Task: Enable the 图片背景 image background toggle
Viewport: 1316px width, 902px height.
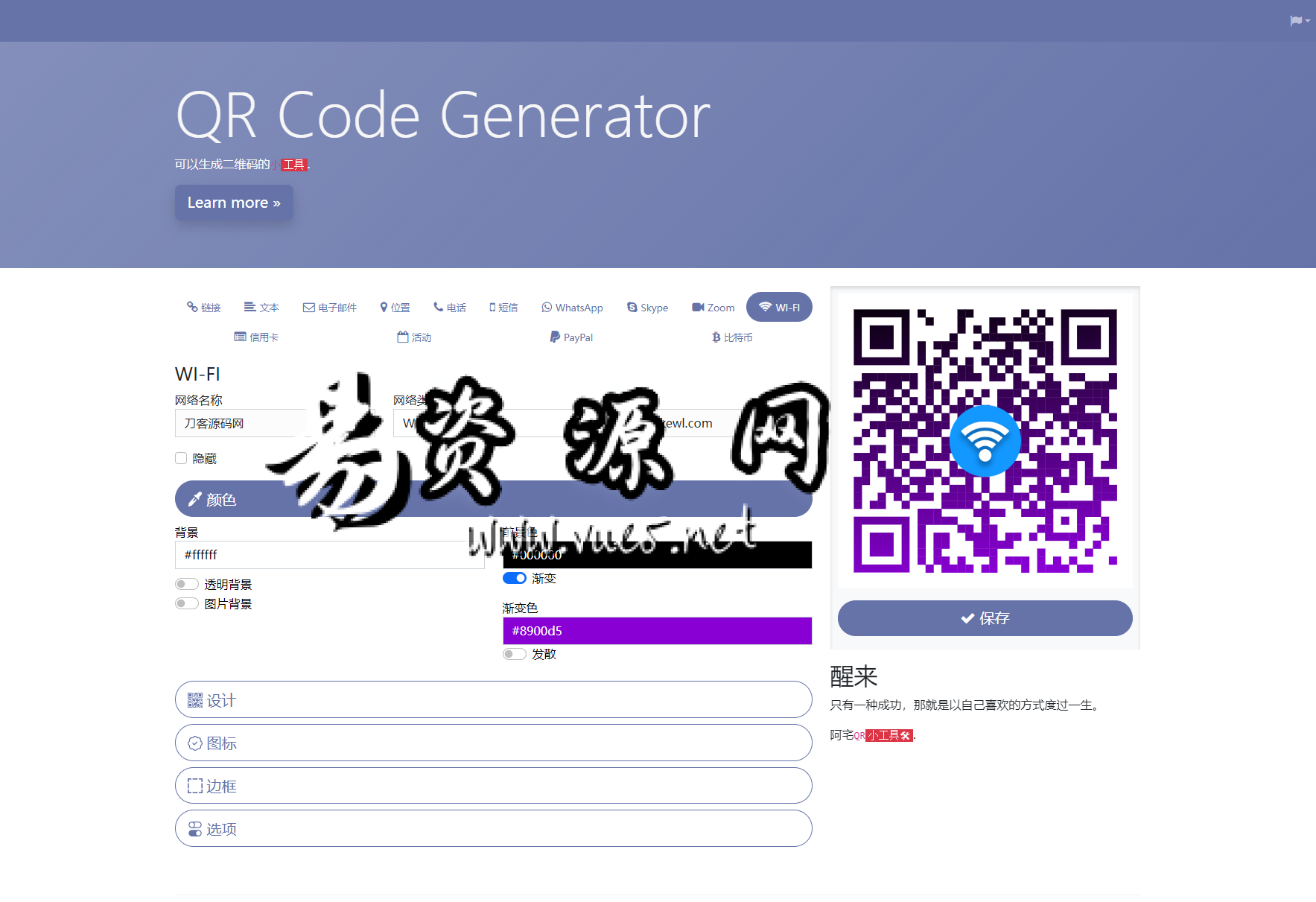Action: (x=187, y=603)
